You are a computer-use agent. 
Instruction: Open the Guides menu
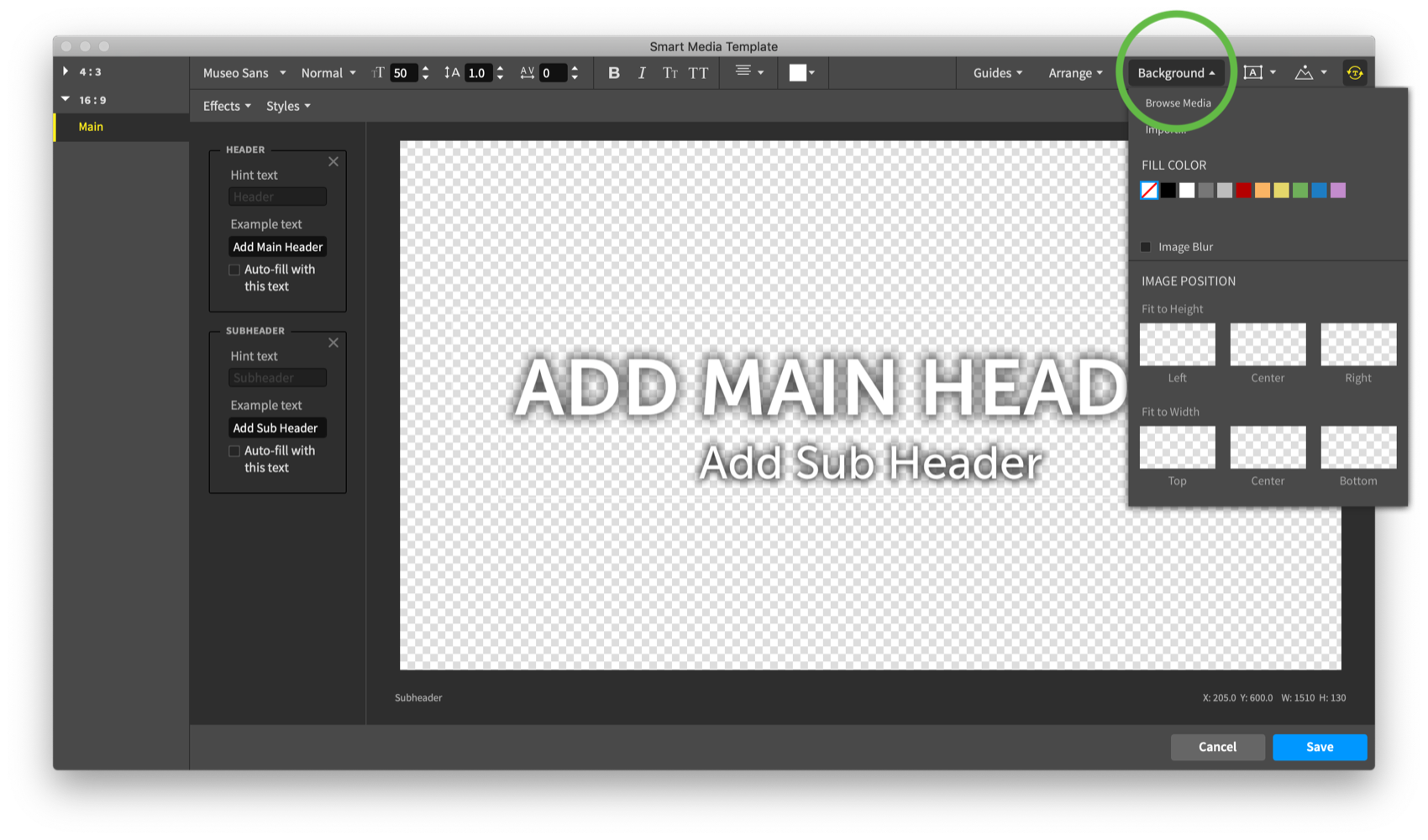(x=997, y=73)
